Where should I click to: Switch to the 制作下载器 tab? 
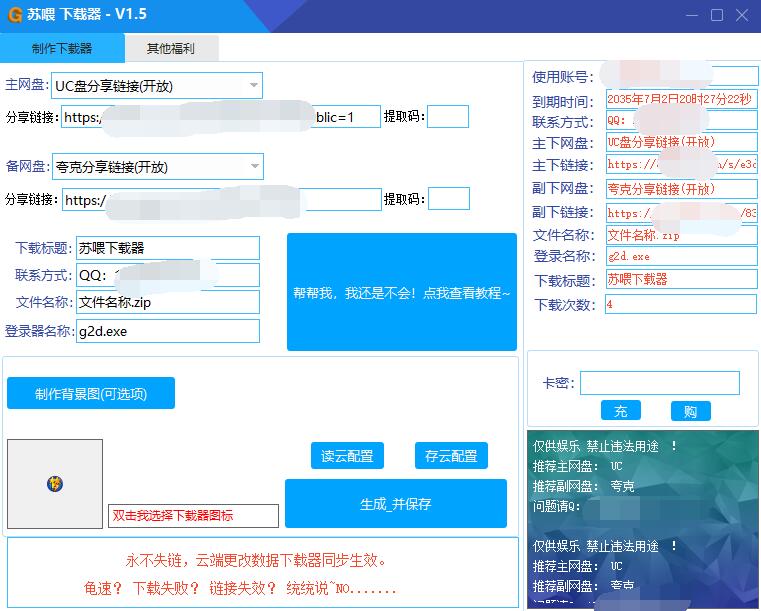[x=62, y=48]
